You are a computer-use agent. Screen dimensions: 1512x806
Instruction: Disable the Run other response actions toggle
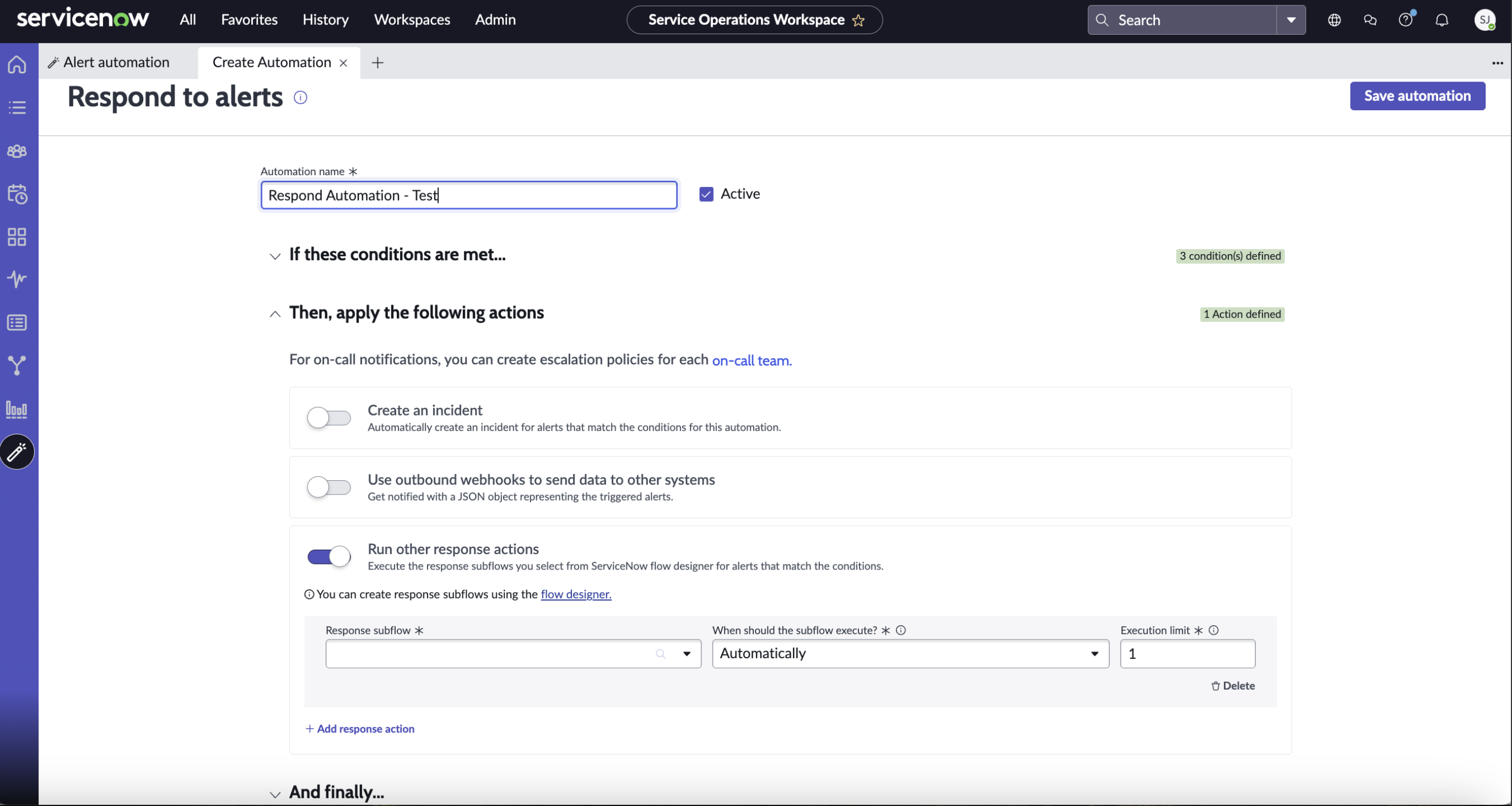click(x=329, y=556)
